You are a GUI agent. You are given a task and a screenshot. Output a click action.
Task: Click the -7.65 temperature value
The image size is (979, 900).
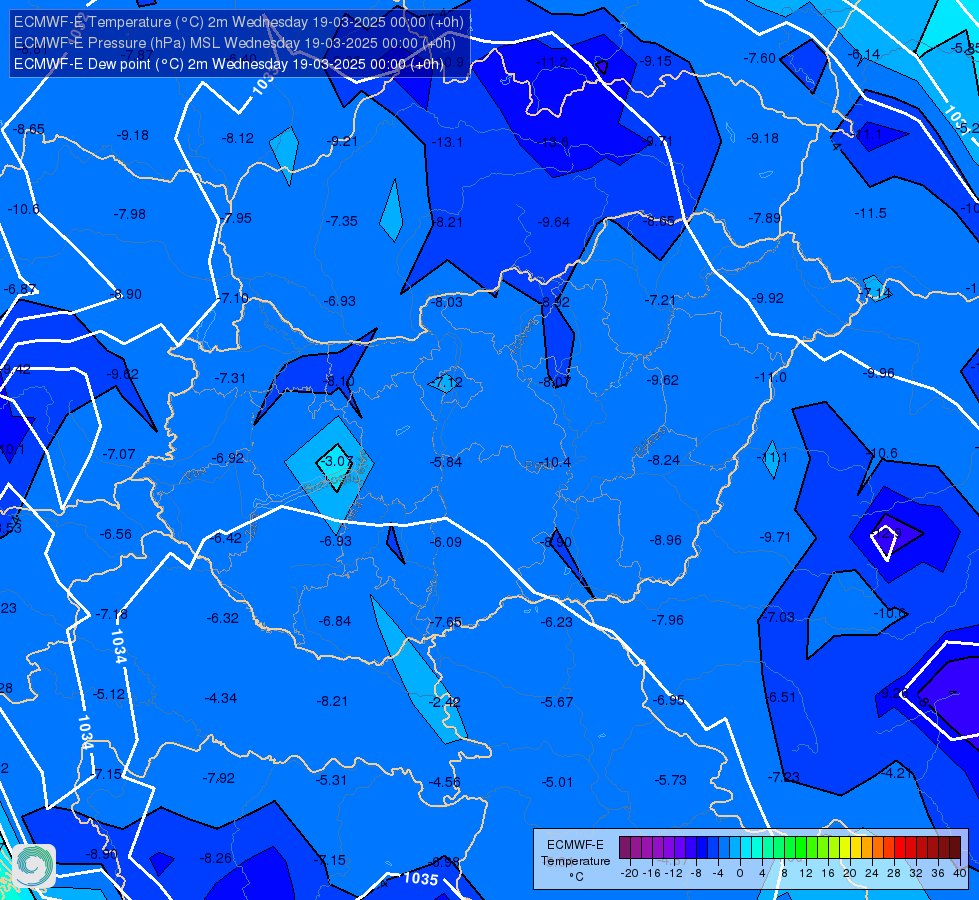pyautogui.click(x=446, y=623)
